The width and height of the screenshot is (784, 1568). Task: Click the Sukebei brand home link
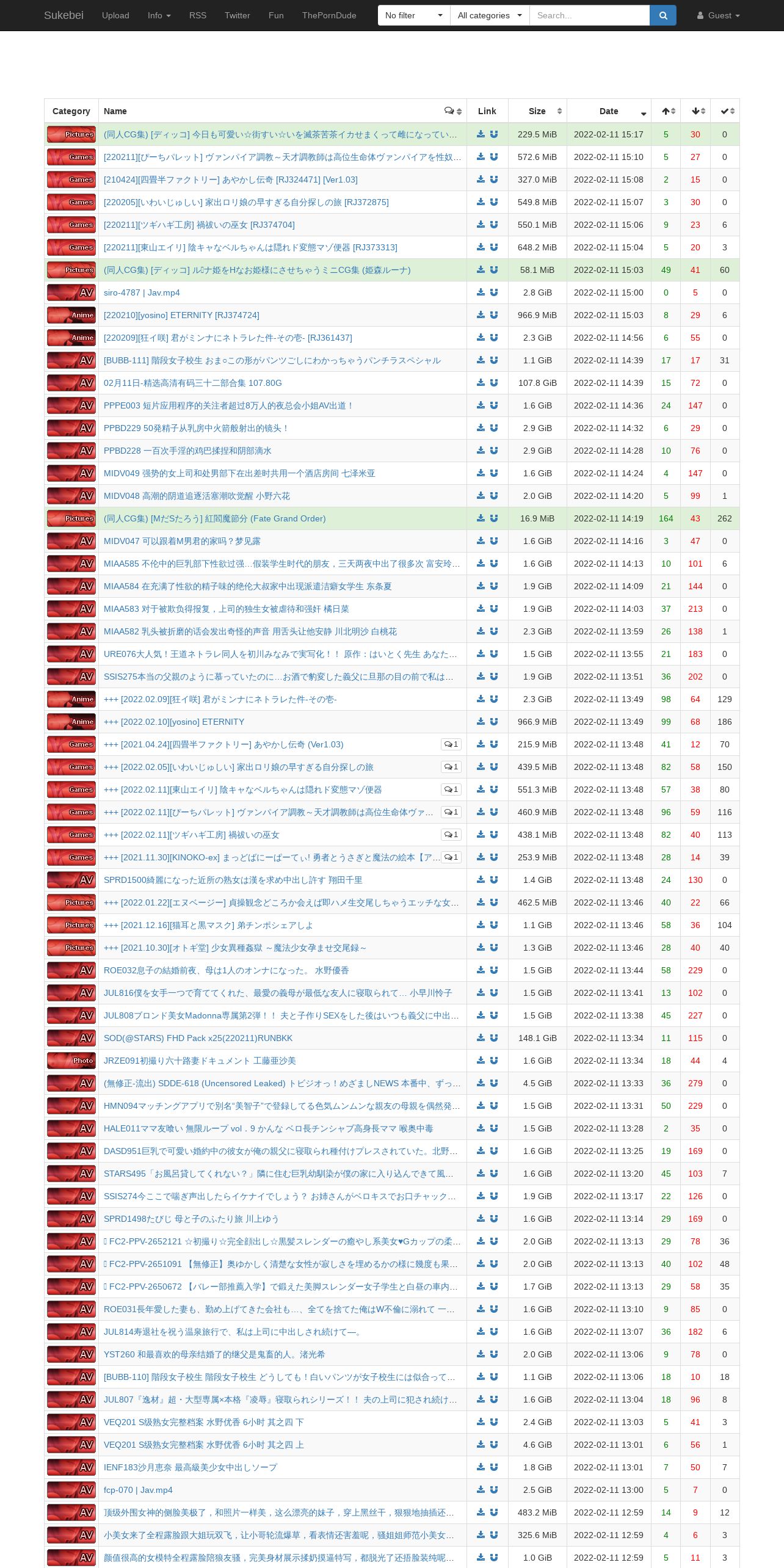click(64, 15)
